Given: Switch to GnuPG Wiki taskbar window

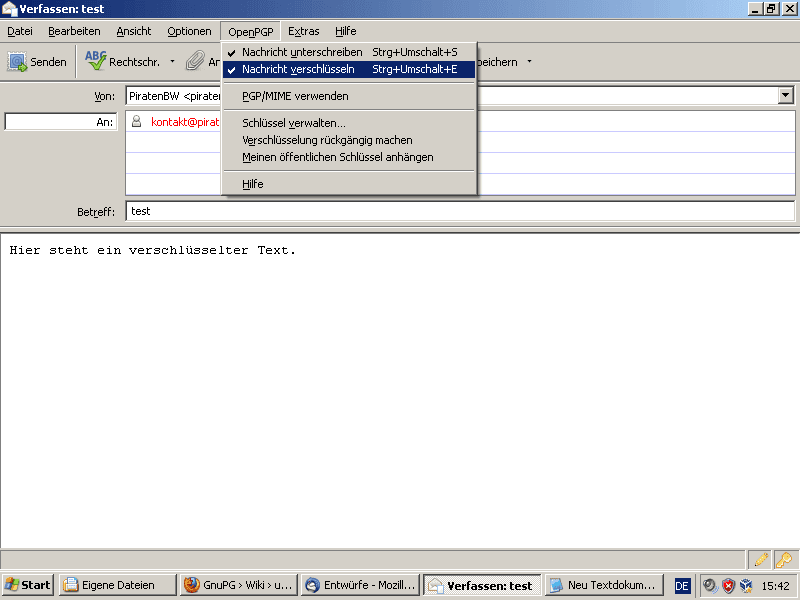Looking at the screenshot, I should 238,585.
